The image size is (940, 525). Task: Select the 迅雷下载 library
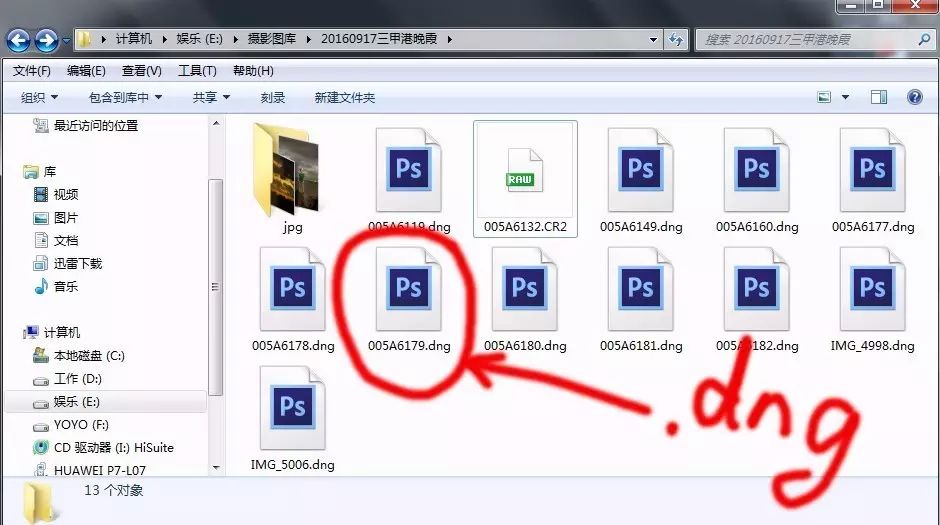(78, 263)
